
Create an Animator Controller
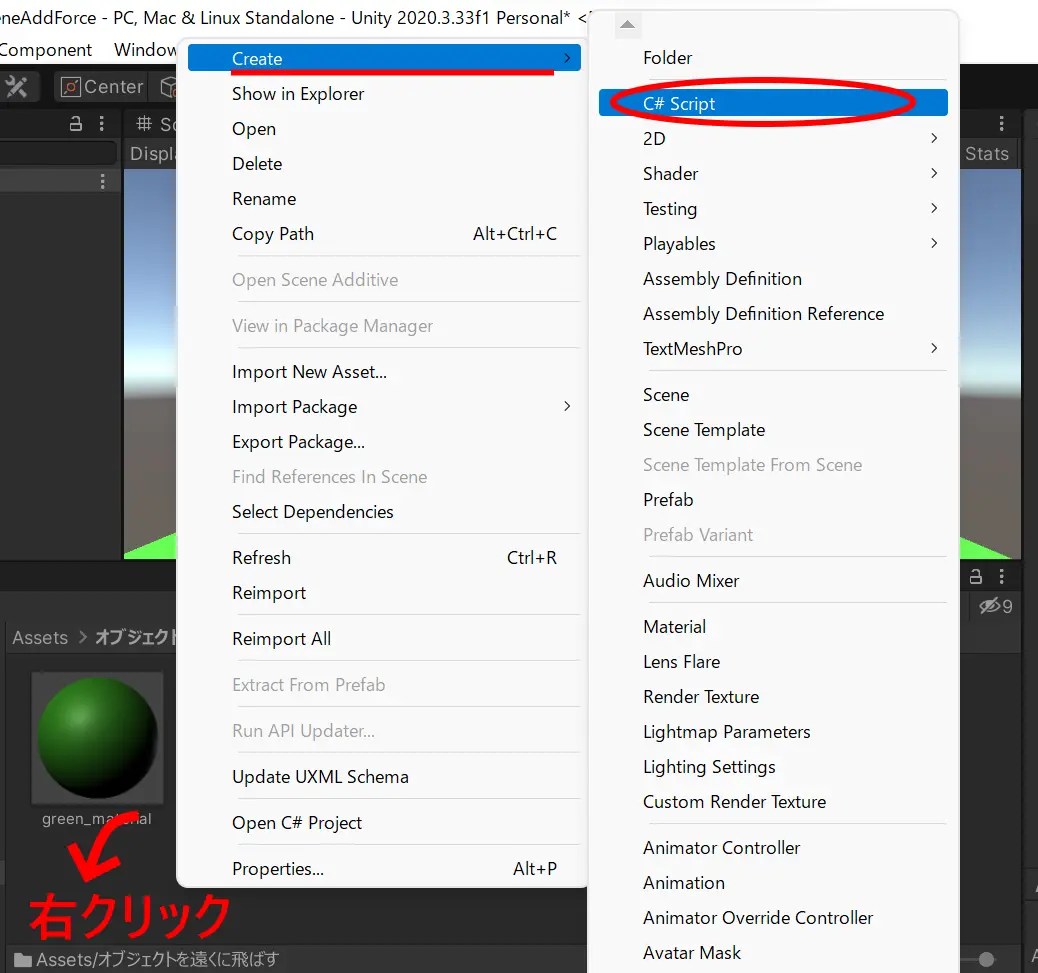[773, 848]
